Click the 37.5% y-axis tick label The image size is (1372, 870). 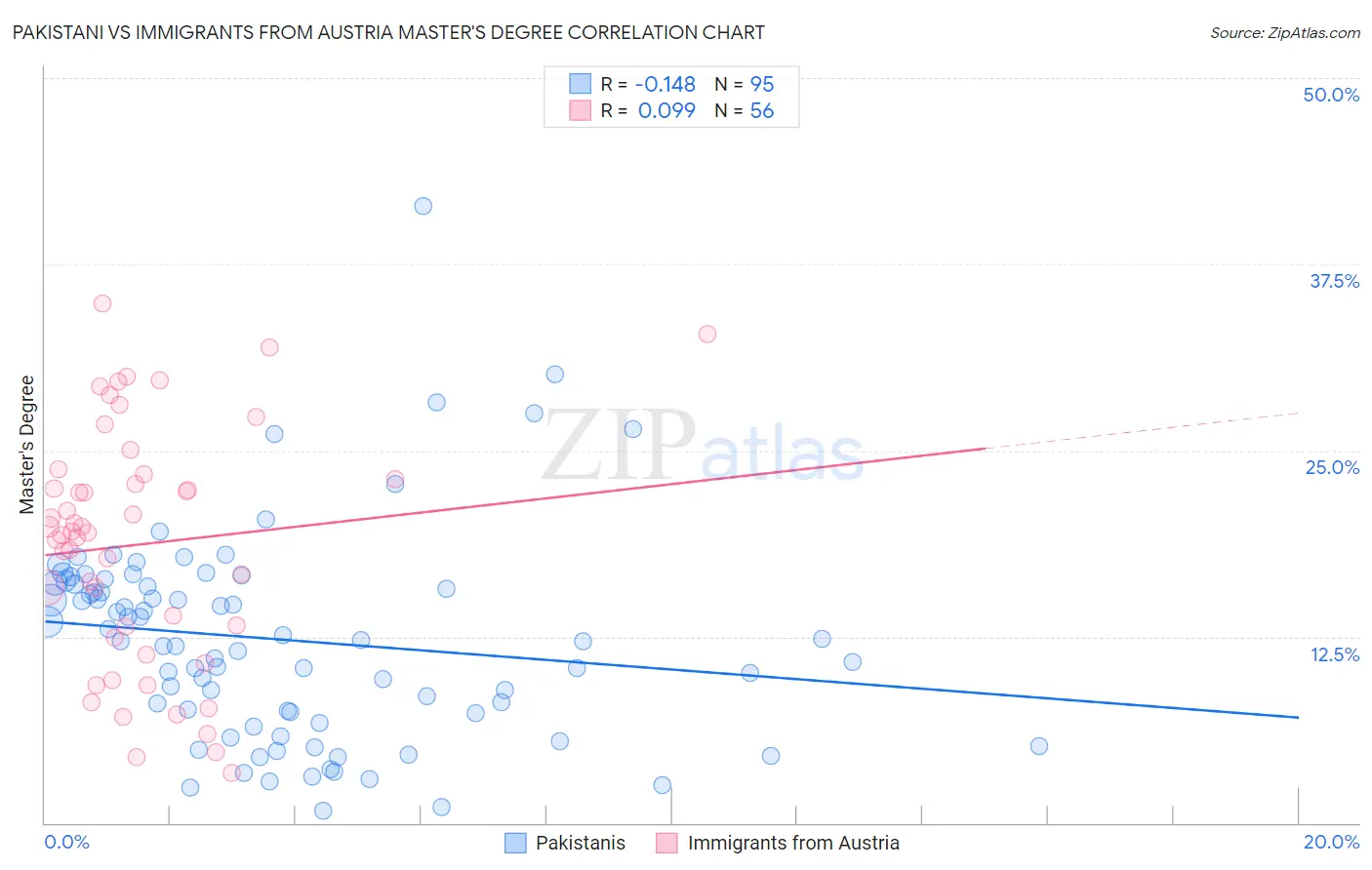[x=1334, y=281]
